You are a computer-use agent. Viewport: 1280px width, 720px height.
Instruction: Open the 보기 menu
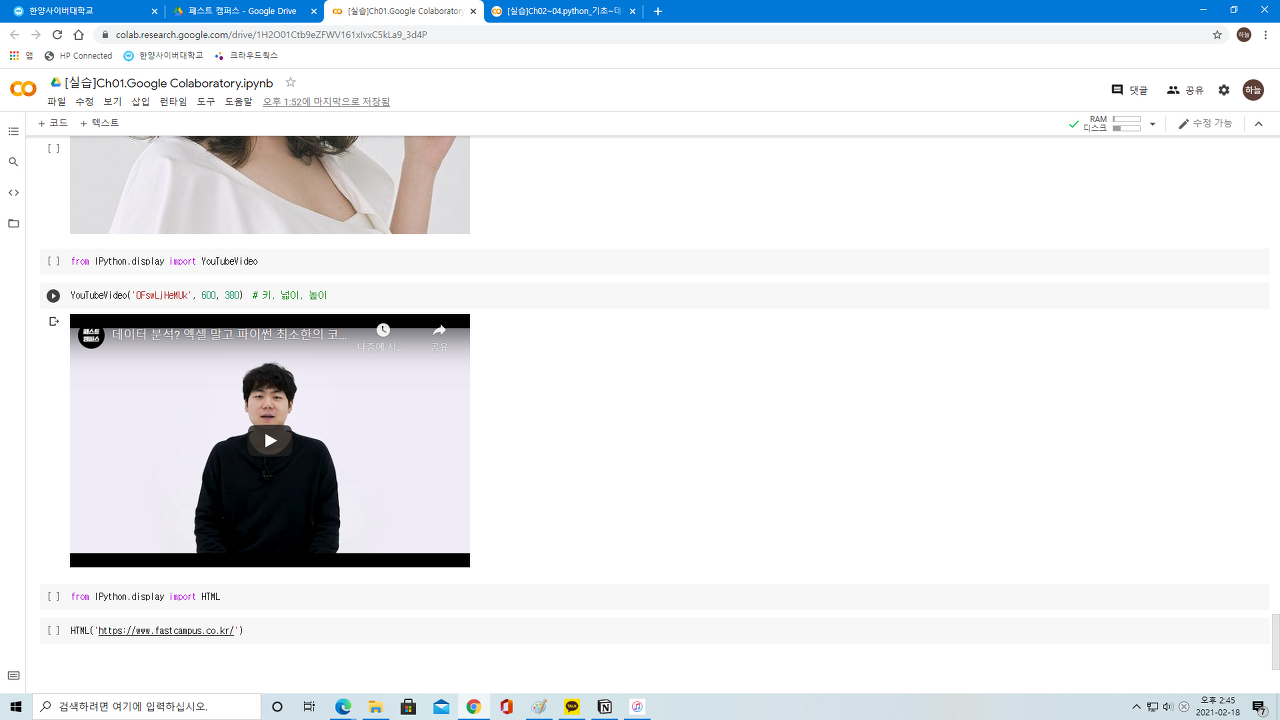click(x=112, y=102)
